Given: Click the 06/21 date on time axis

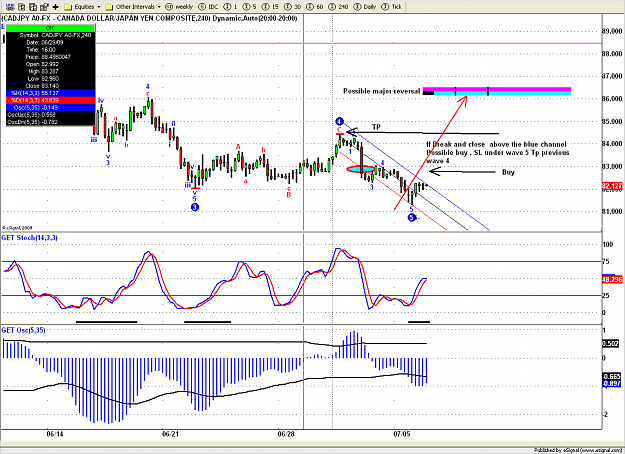Looking at the screenshot, I should pos(170,434).
